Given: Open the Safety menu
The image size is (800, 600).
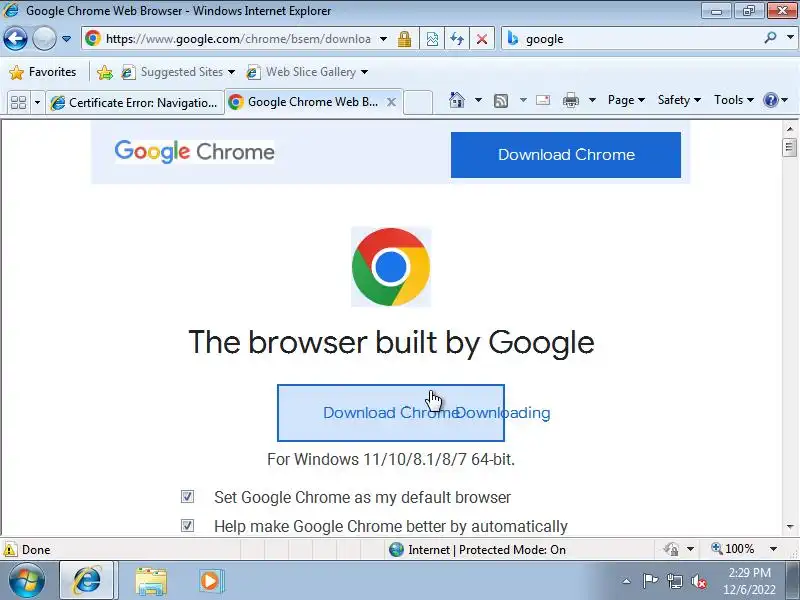Looking at the screenshot, I should pos(679,100).
